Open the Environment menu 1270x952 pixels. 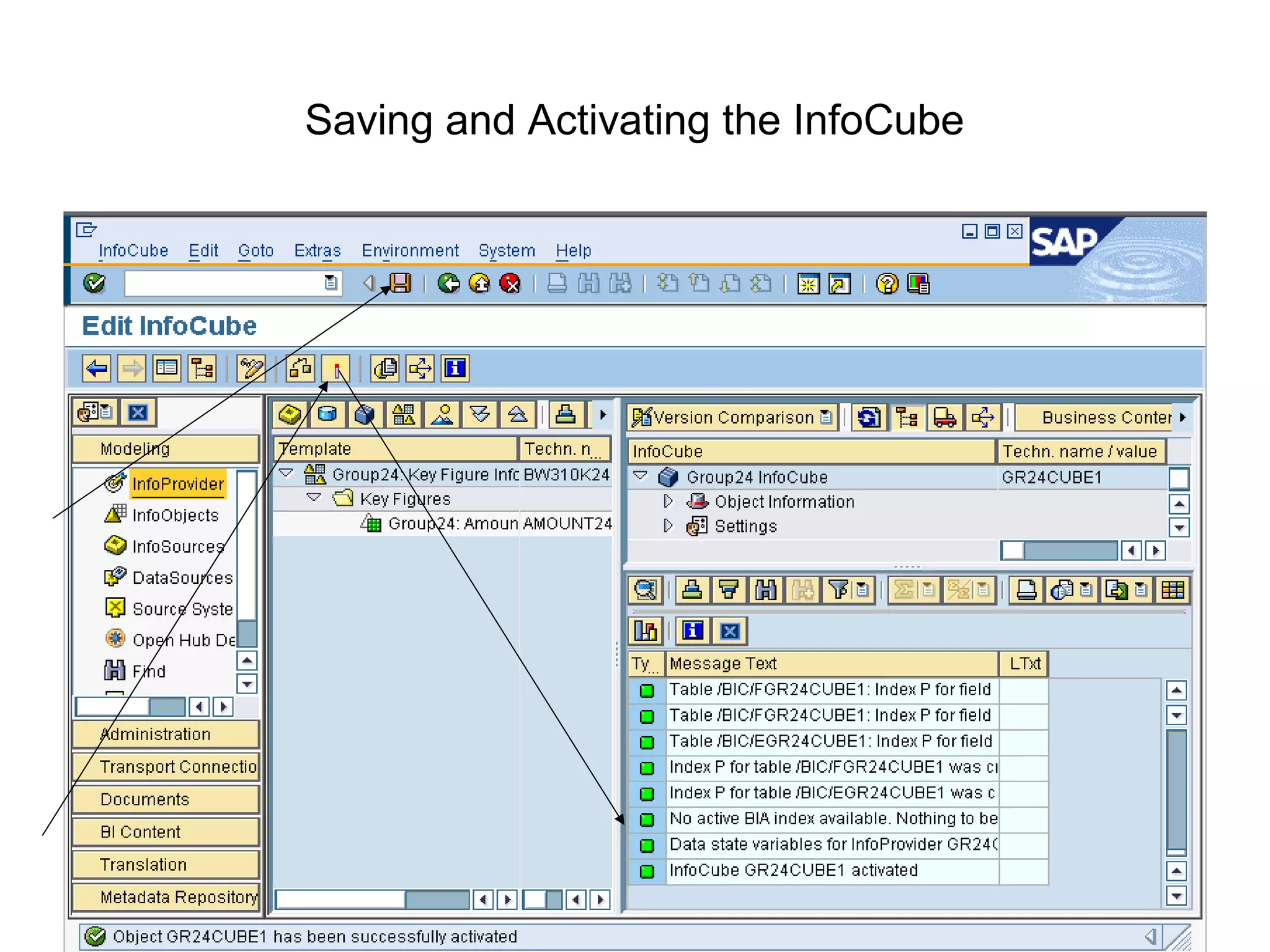tap(410, 250)
